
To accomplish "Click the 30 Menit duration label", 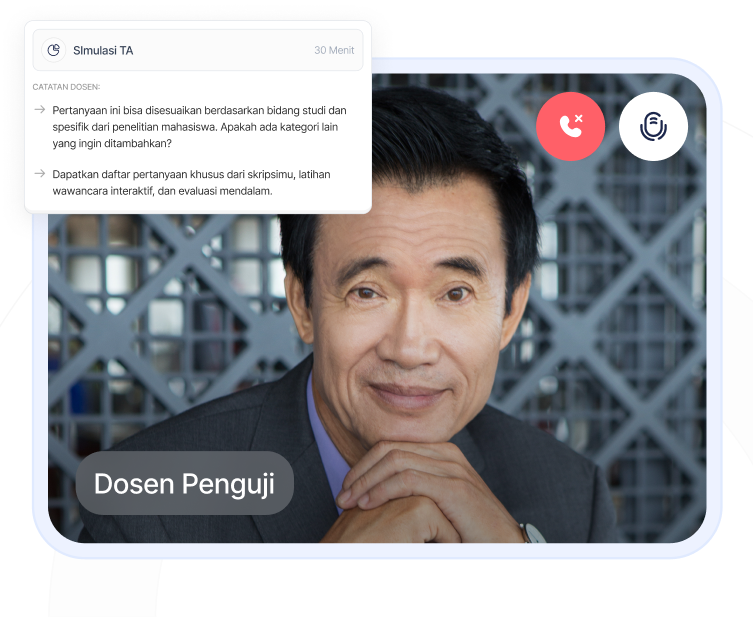I will (333, 50).
